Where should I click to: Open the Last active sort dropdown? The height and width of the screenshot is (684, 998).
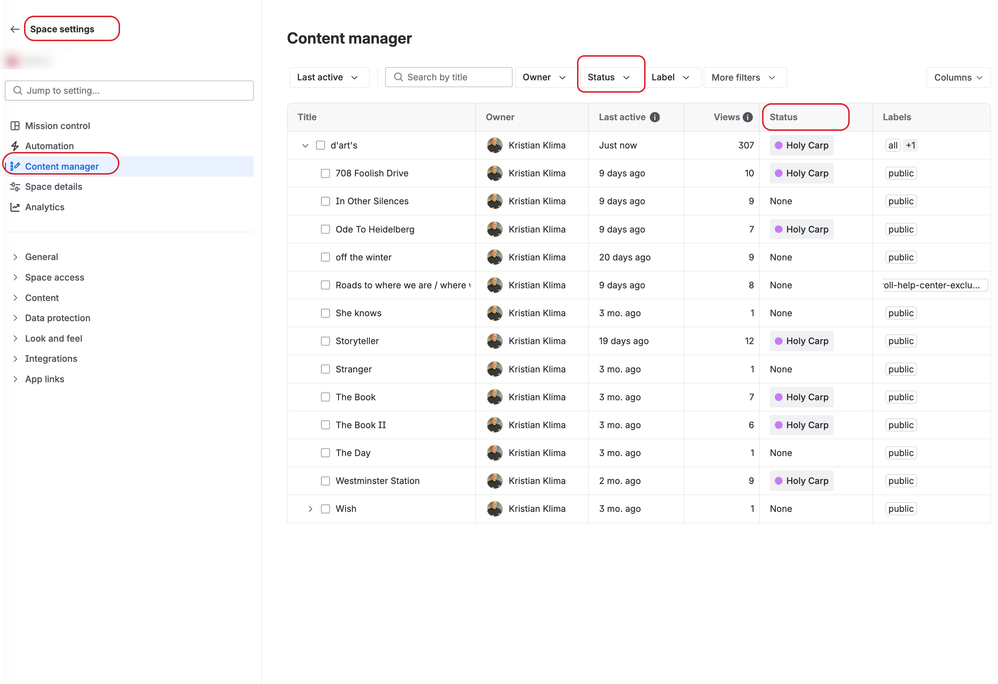coord(328,77)
